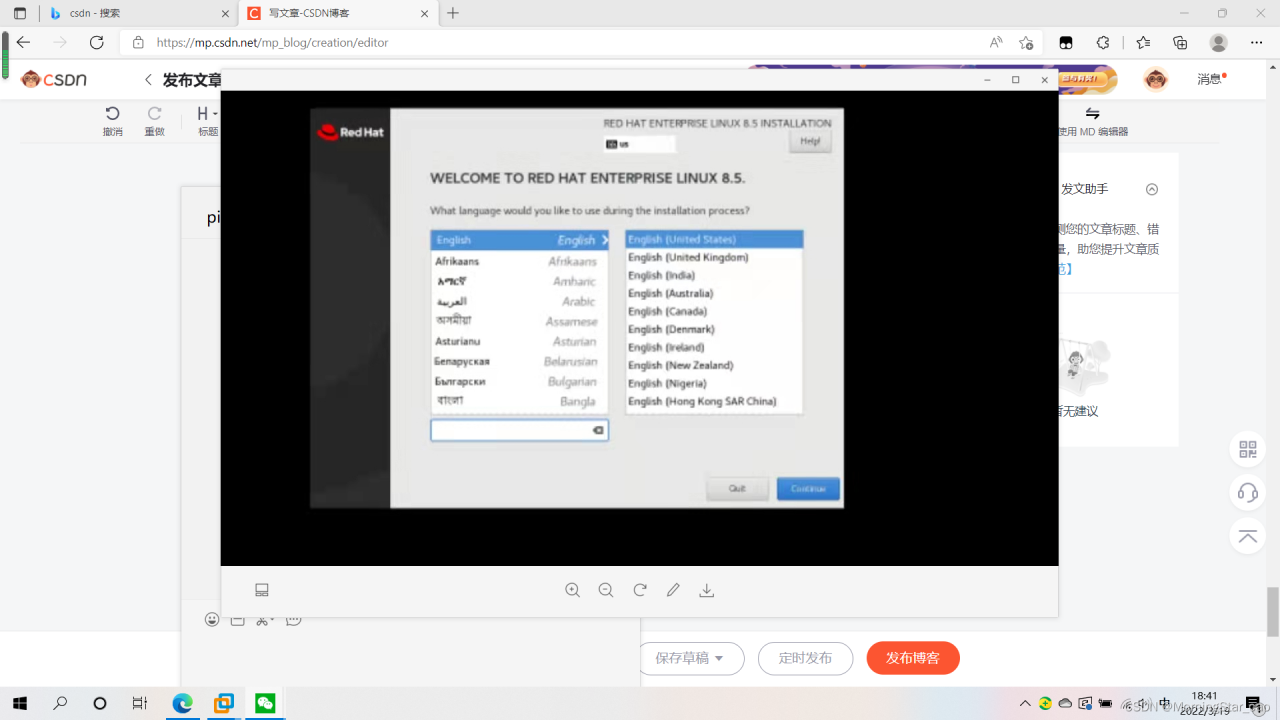Show hidden system tray icons
This screenshot has height=720, width=1280.
click(1025, 703)
